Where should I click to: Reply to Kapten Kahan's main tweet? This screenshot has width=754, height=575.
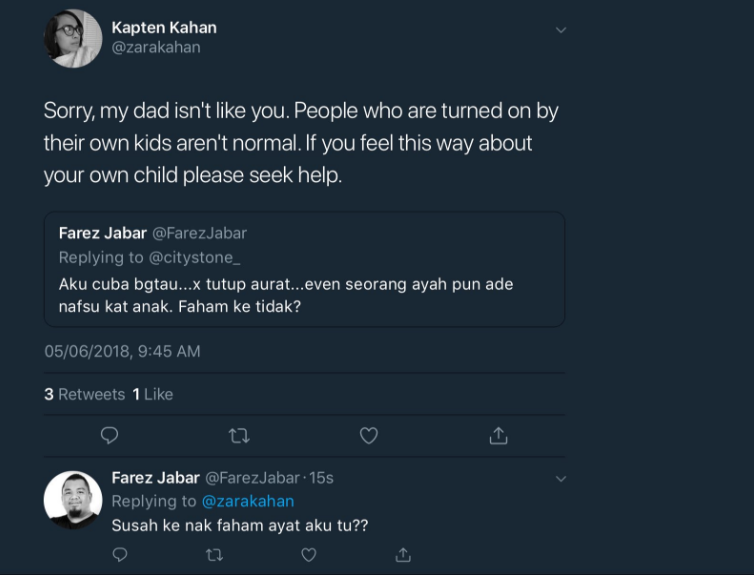coord(110,436)
